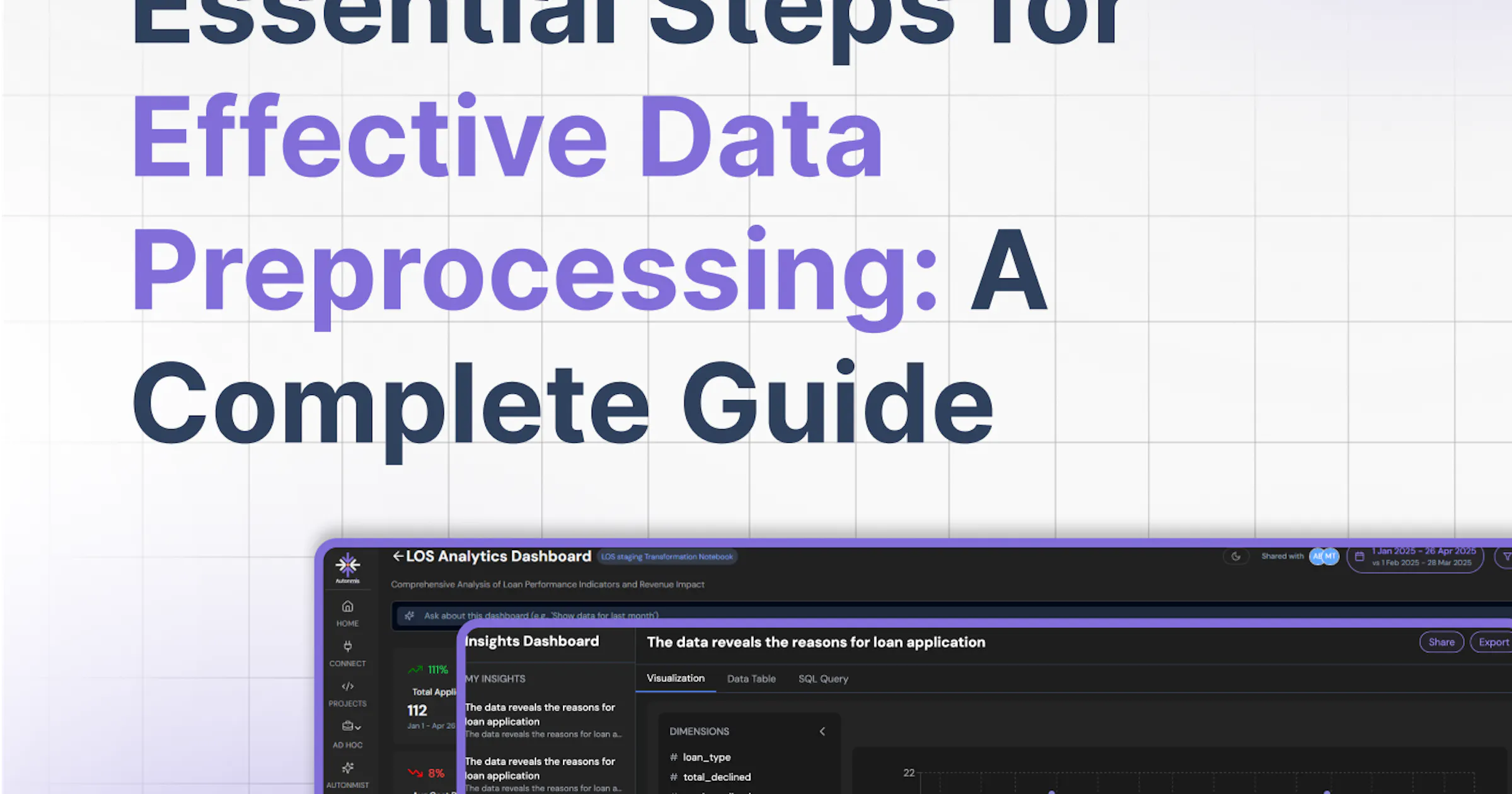1512x794 pixels.
Task: Click the hash icon beside loan_type
Action: [x=673, y=757]
